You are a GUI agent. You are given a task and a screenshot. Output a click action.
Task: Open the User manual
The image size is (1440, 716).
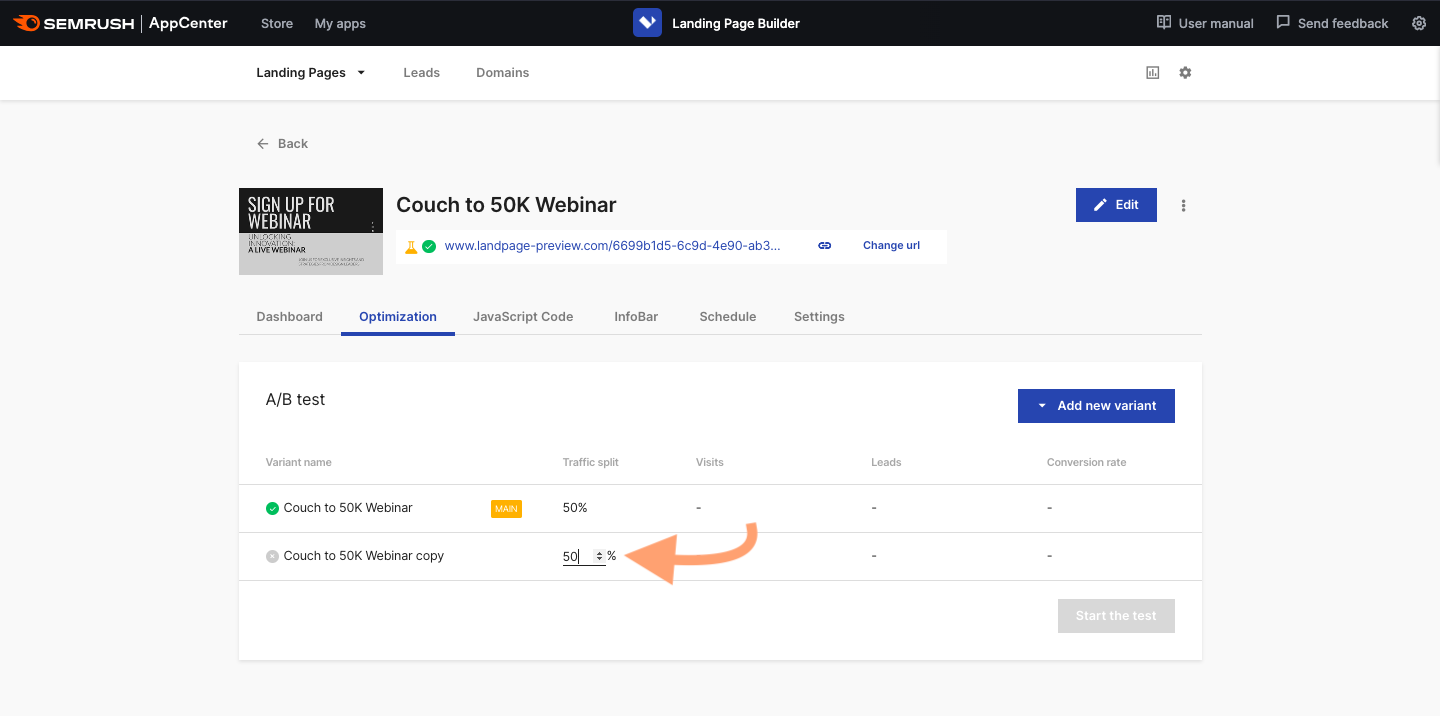tap(1204, 22)
